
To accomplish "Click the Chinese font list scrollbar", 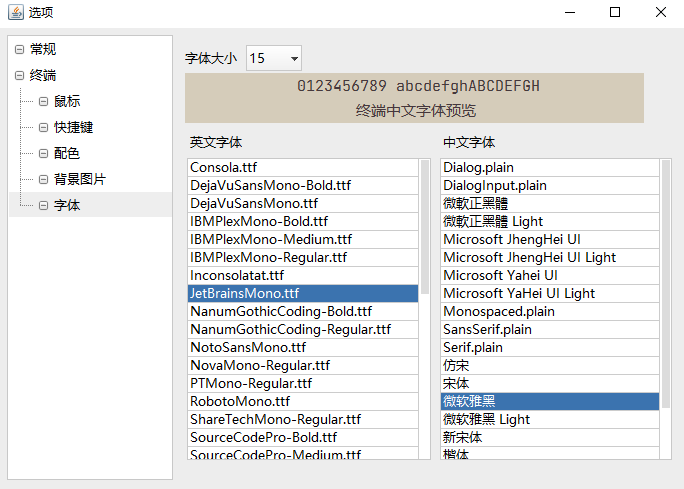I will [x=666, y=280].
